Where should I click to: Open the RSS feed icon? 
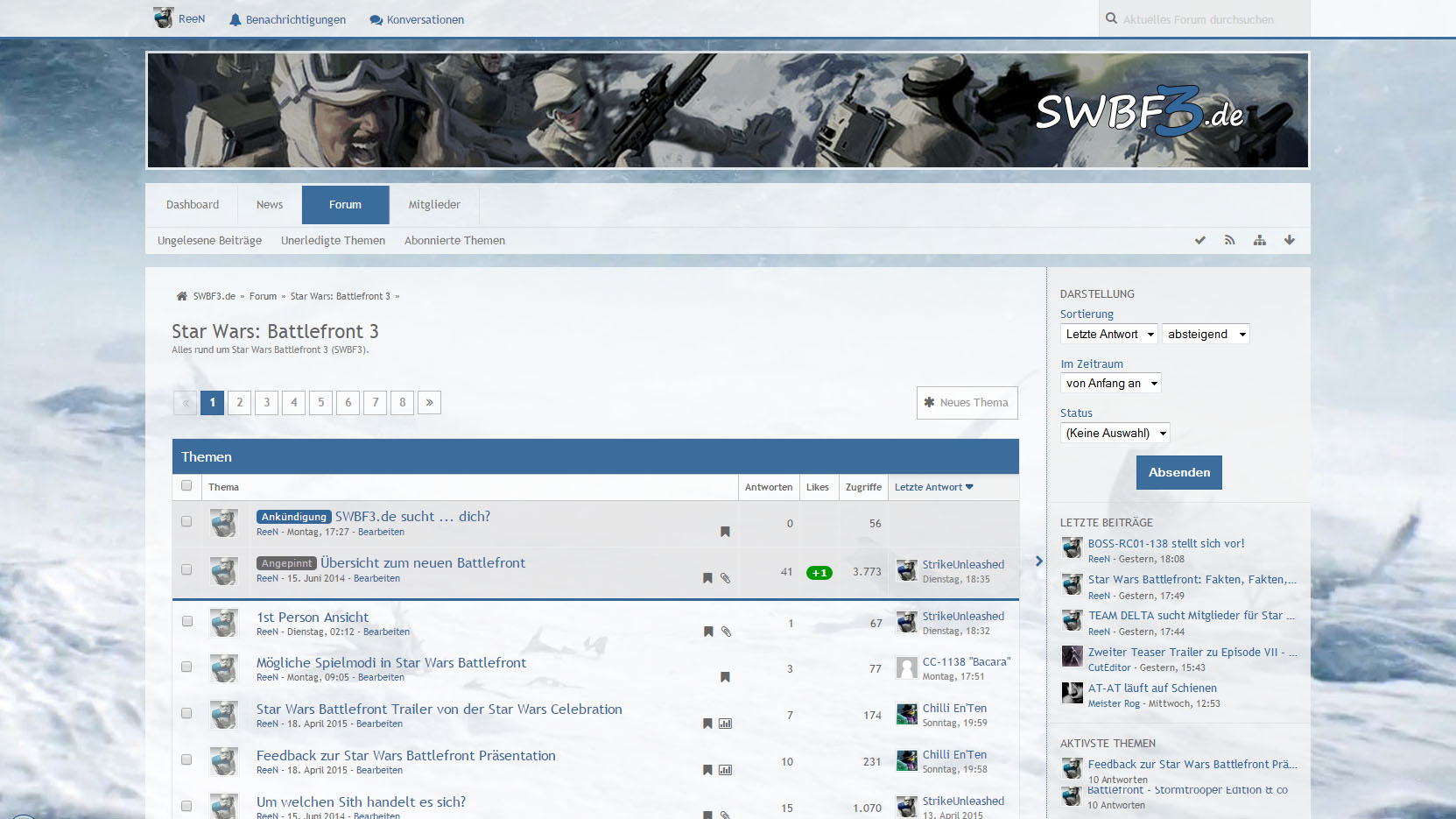[x=1230, y=240]
